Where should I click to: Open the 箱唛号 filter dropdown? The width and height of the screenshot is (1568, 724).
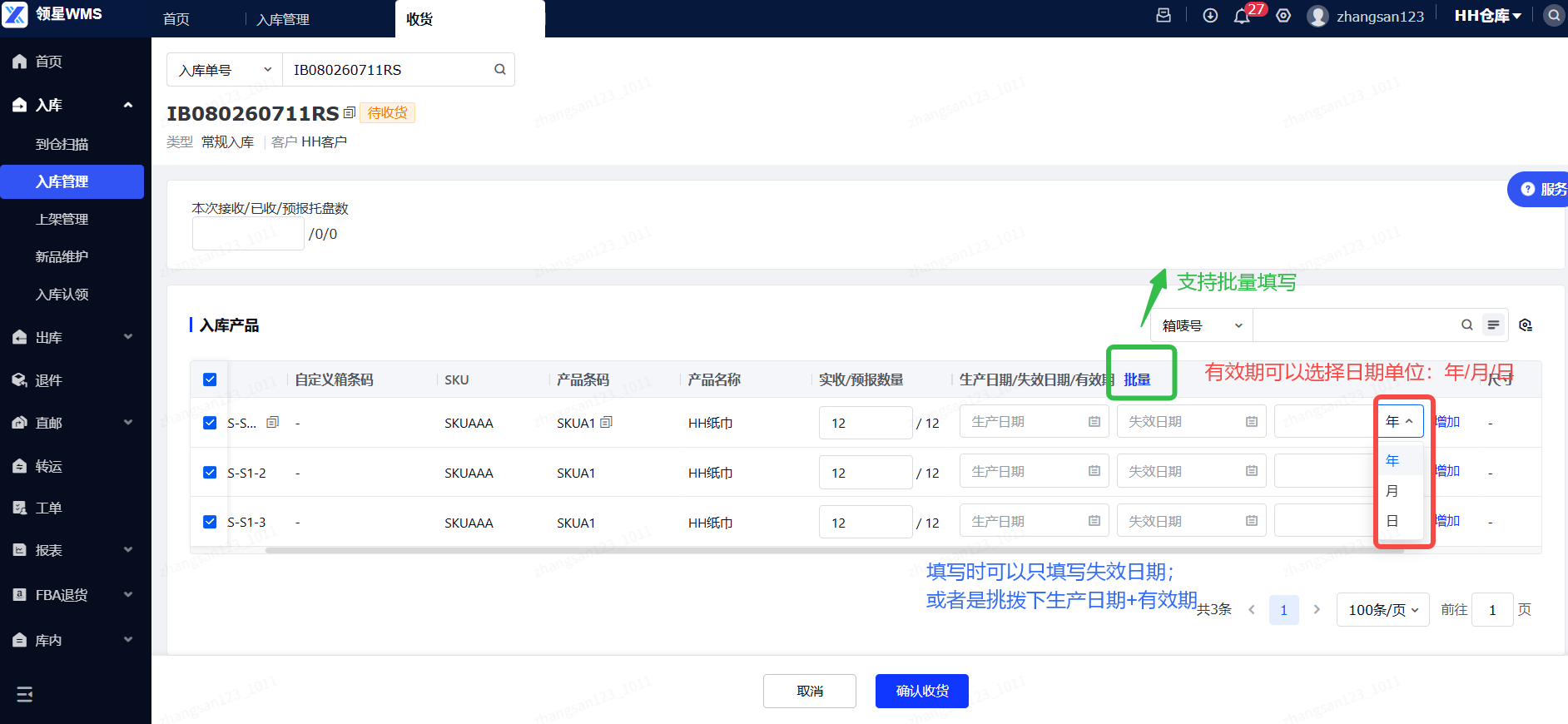click(1202, 325)
